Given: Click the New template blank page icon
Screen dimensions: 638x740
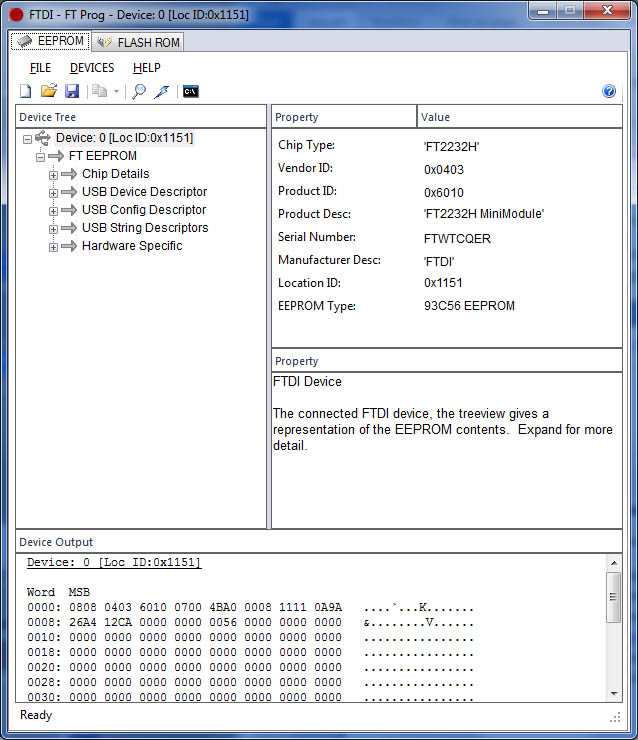Looking at the screenshot, I should (25, 91).
